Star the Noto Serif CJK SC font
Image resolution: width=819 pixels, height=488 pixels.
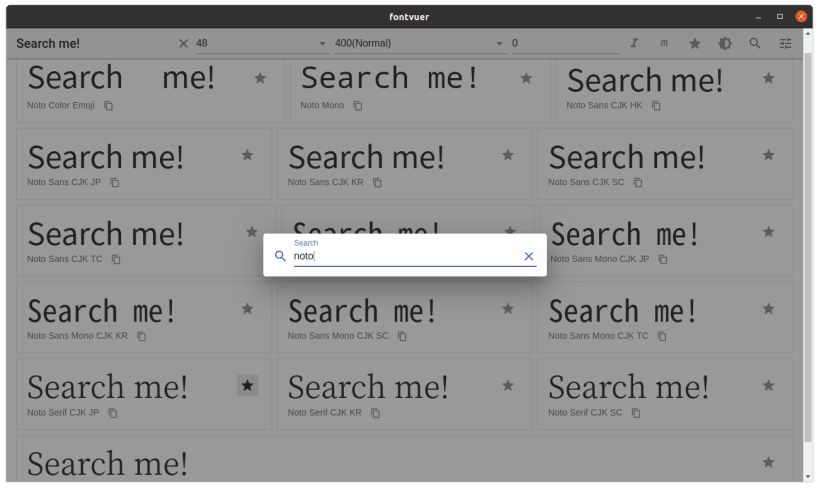(x=768, y=386)
